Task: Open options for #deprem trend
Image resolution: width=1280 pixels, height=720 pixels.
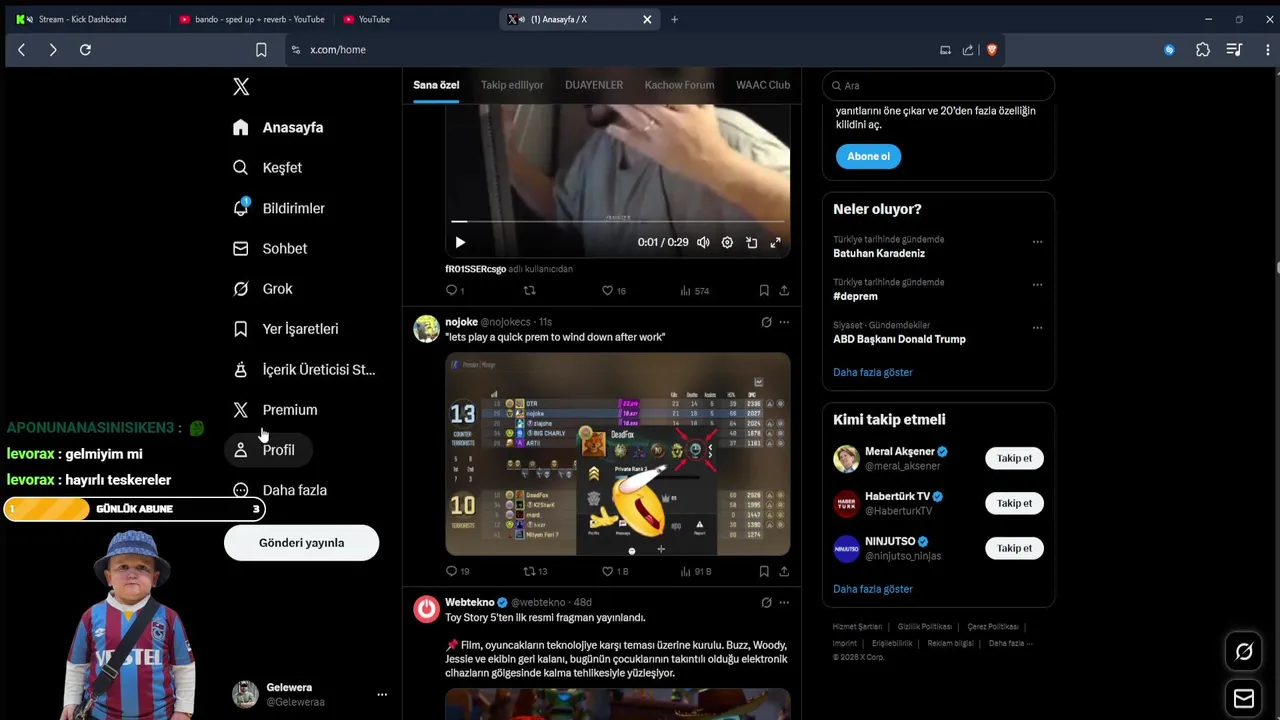Action: pos(1037,285)
